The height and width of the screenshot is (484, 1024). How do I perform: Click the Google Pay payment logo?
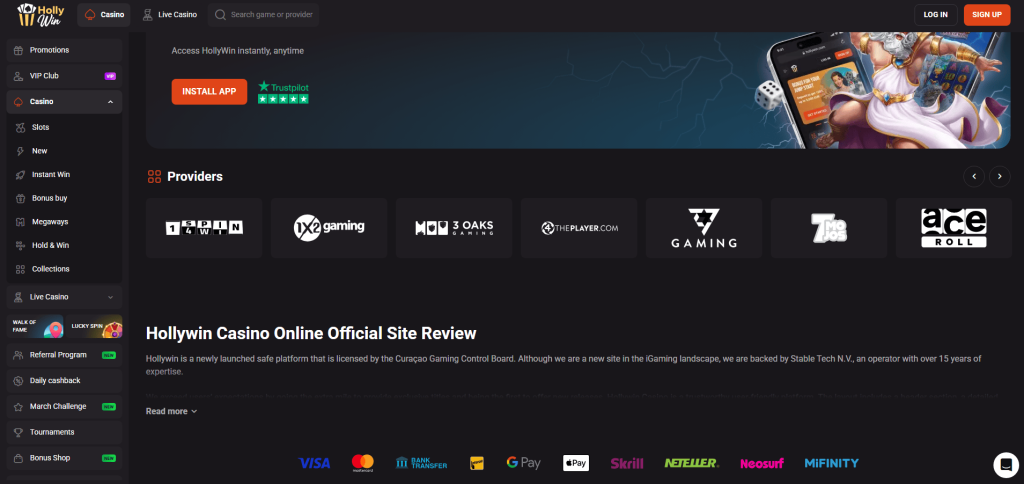tap(523, 463)
